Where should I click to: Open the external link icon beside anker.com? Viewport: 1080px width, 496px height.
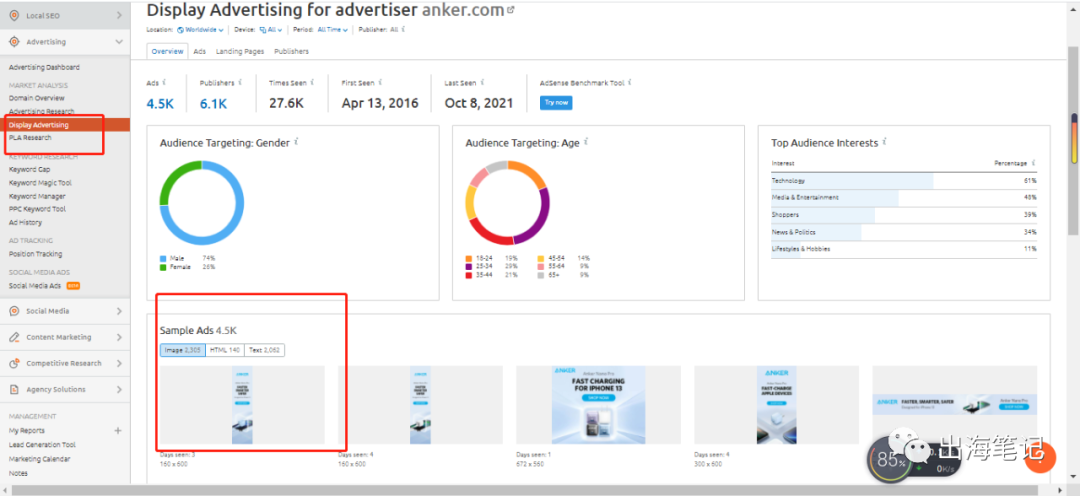[510, 10]
